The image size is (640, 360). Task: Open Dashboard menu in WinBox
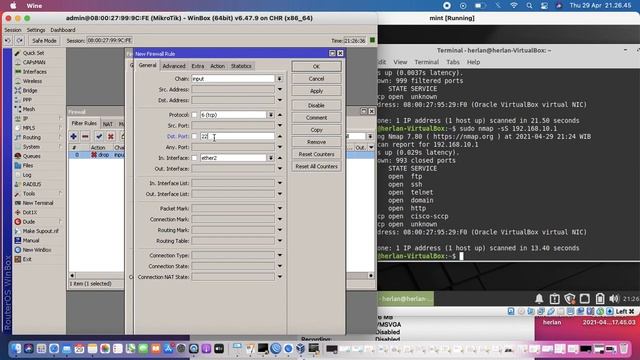pyautogui.click(x=63, y=30)
